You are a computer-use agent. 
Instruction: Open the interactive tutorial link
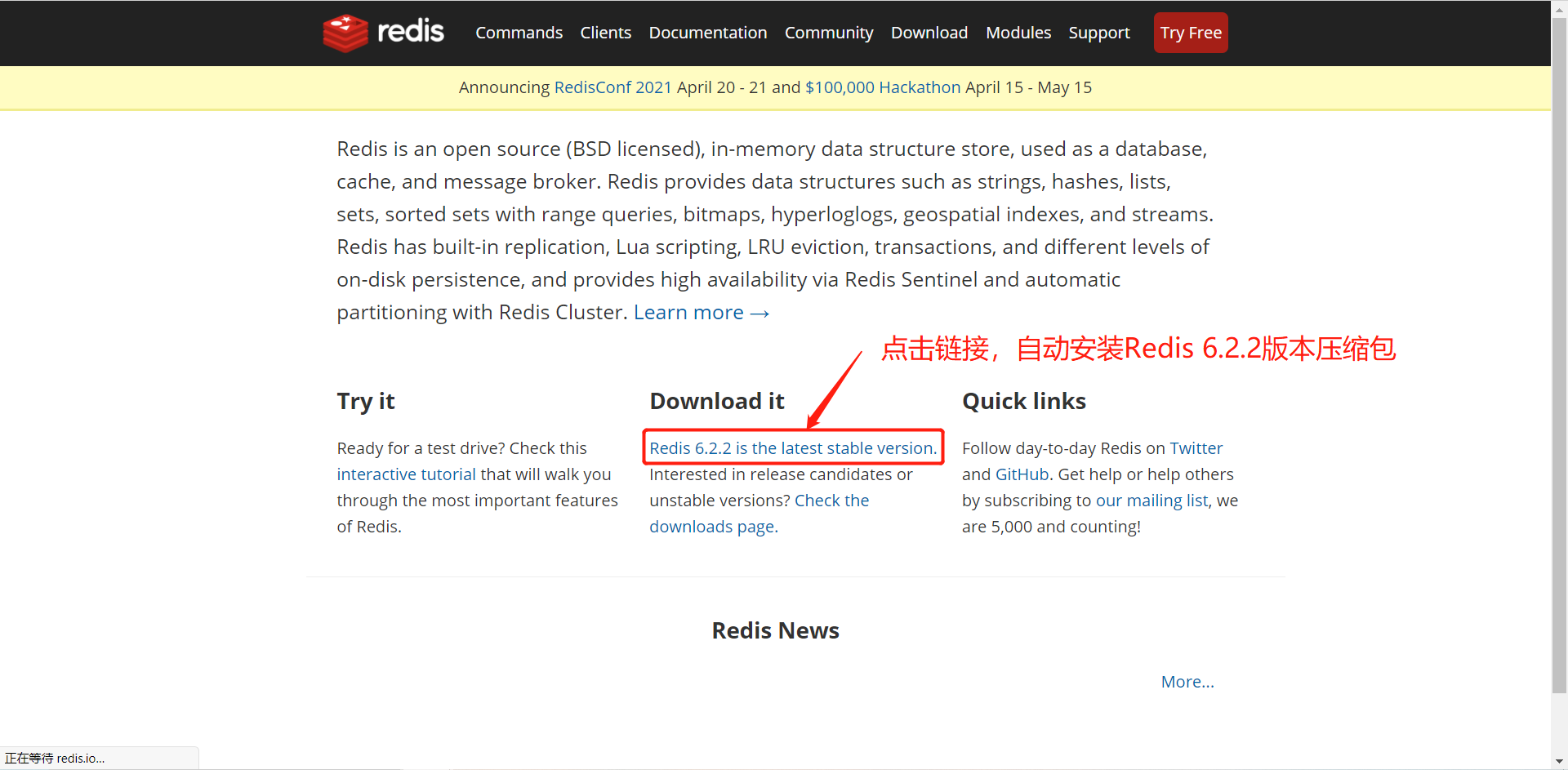point(406,474)
